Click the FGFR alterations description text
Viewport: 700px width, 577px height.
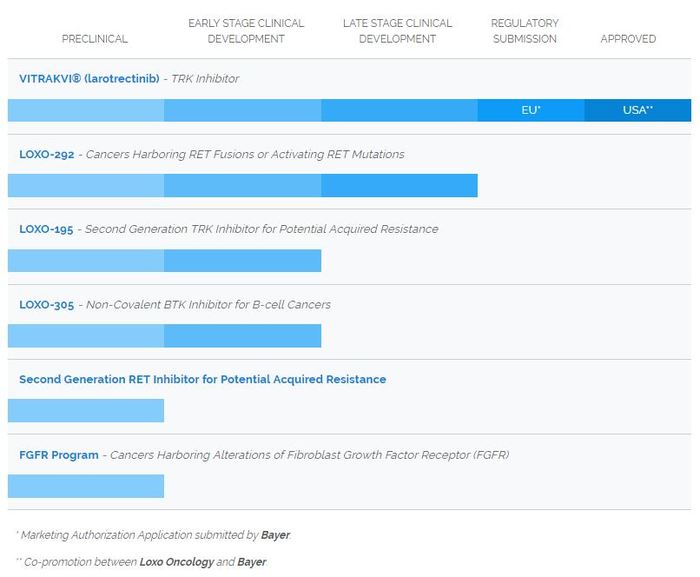[309, 455]
